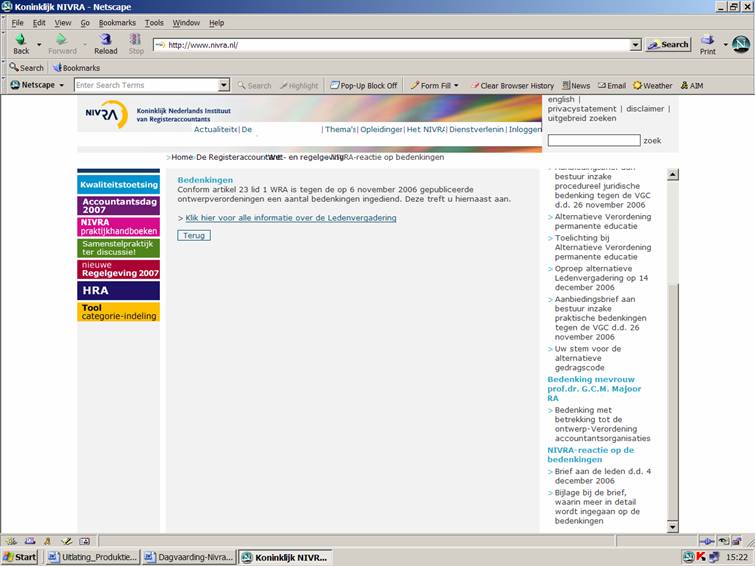Viewport: 755px width, 566px height.
Task: Click the HRA banner
Action: click(x=118, y=290)
